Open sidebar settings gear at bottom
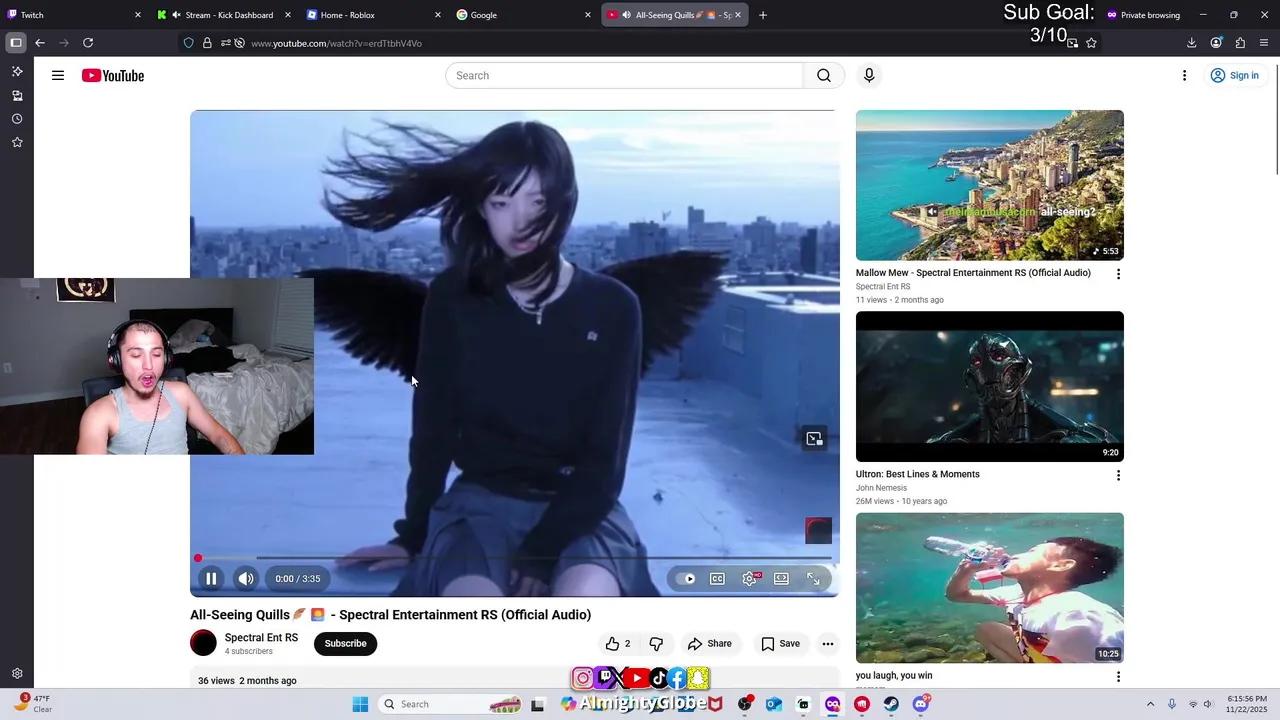Screen dimensions: 1280x720 (x=17, y=674)
